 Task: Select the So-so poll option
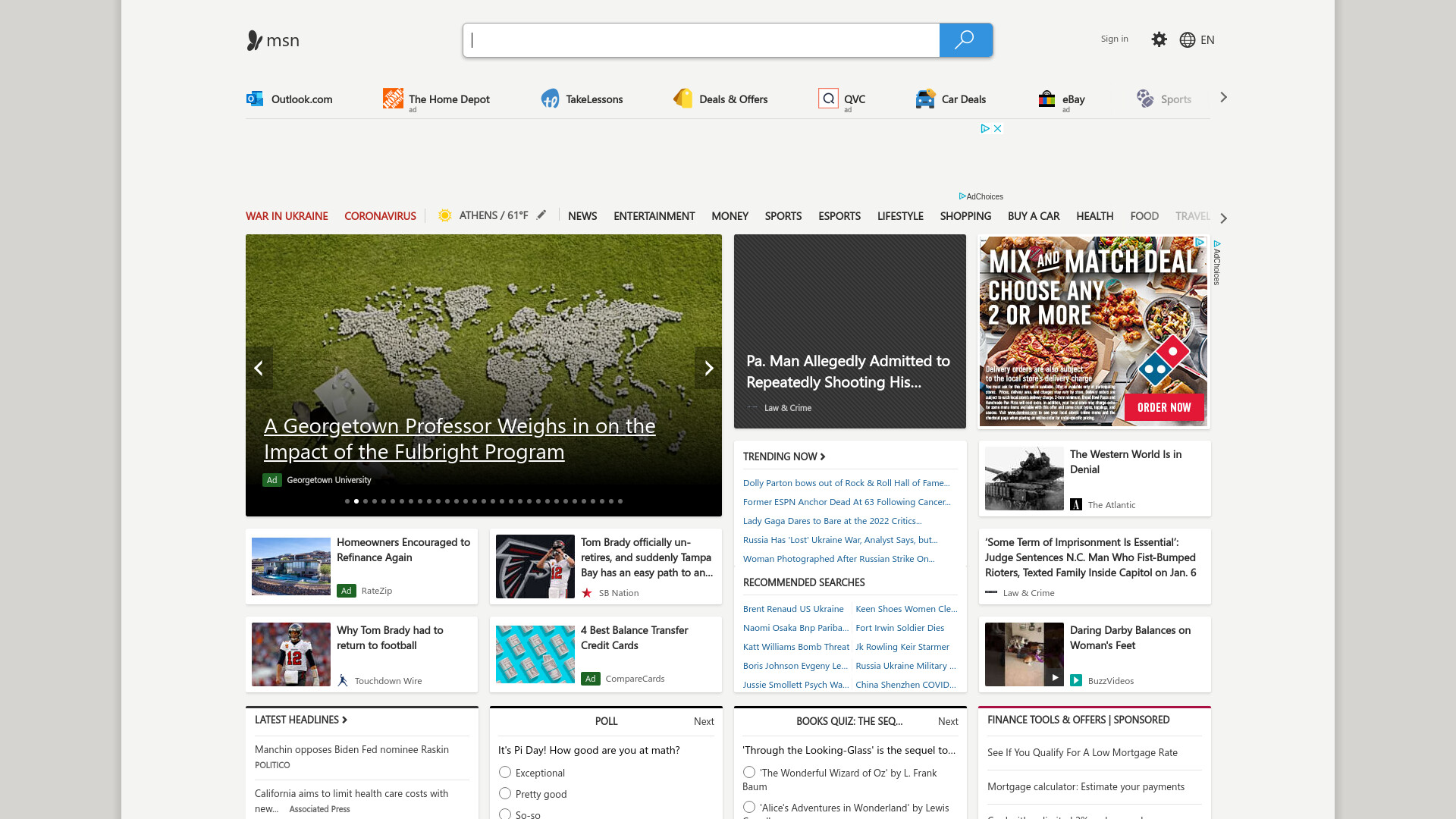click(505, 814)
